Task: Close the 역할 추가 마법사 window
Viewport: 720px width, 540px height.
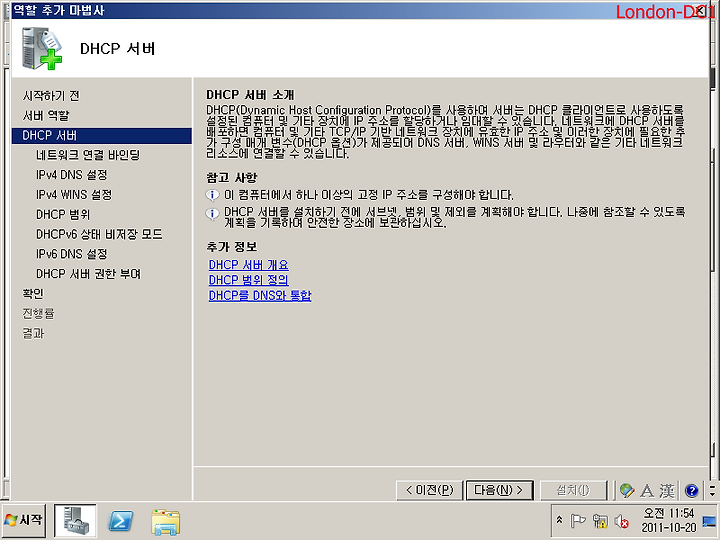Action: pos(701,11)
